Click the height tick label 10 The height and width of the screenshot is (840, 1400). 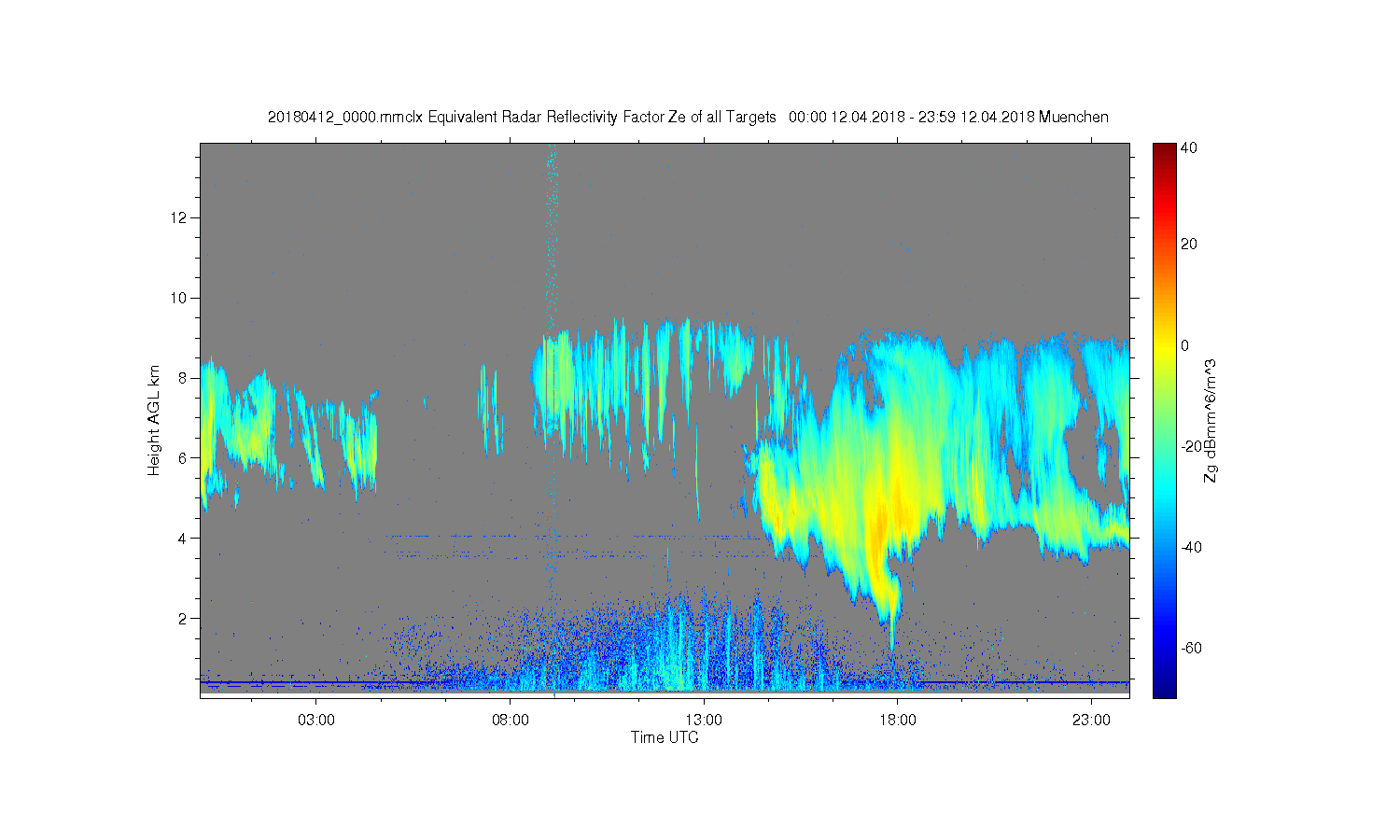[x=180, y=298]
